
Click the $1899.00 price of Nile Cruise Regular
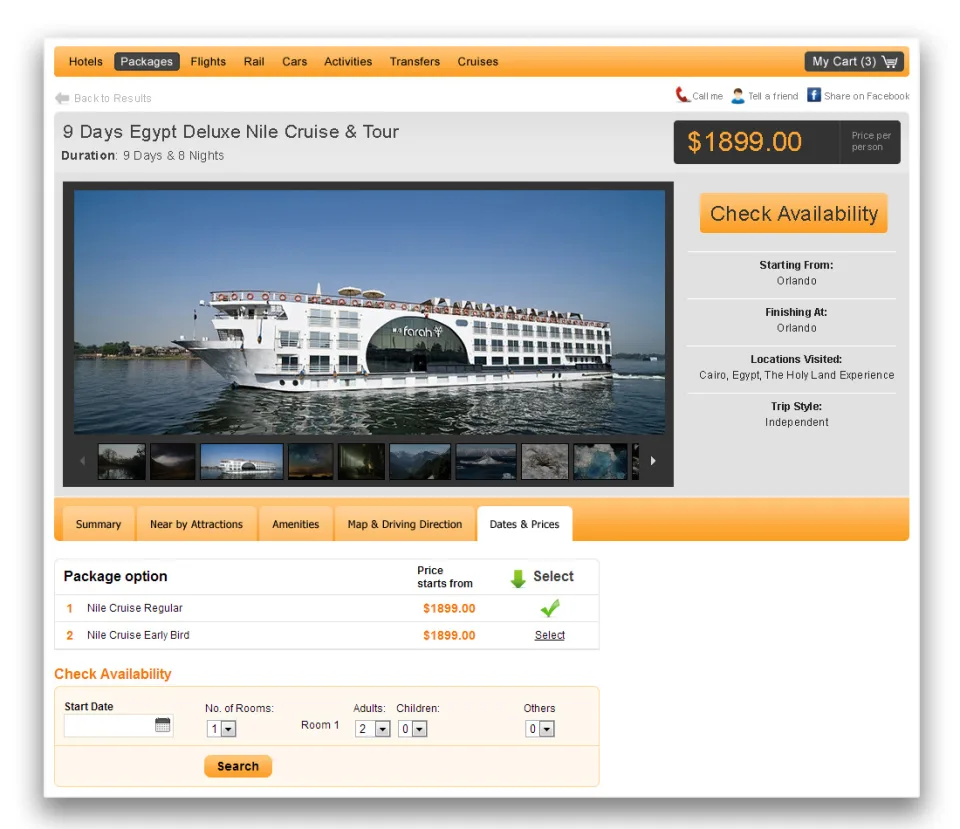(449, 609)
